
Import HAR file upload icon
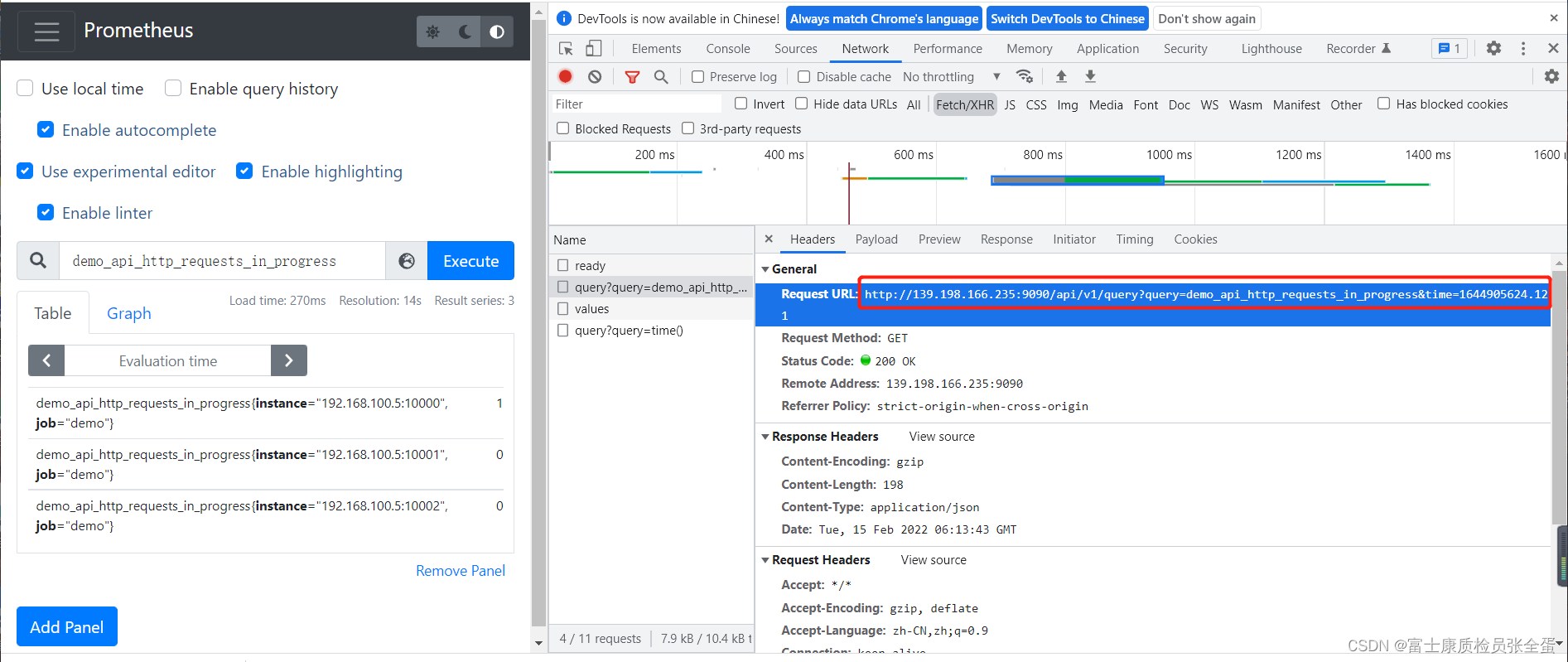click(1061, 76)
